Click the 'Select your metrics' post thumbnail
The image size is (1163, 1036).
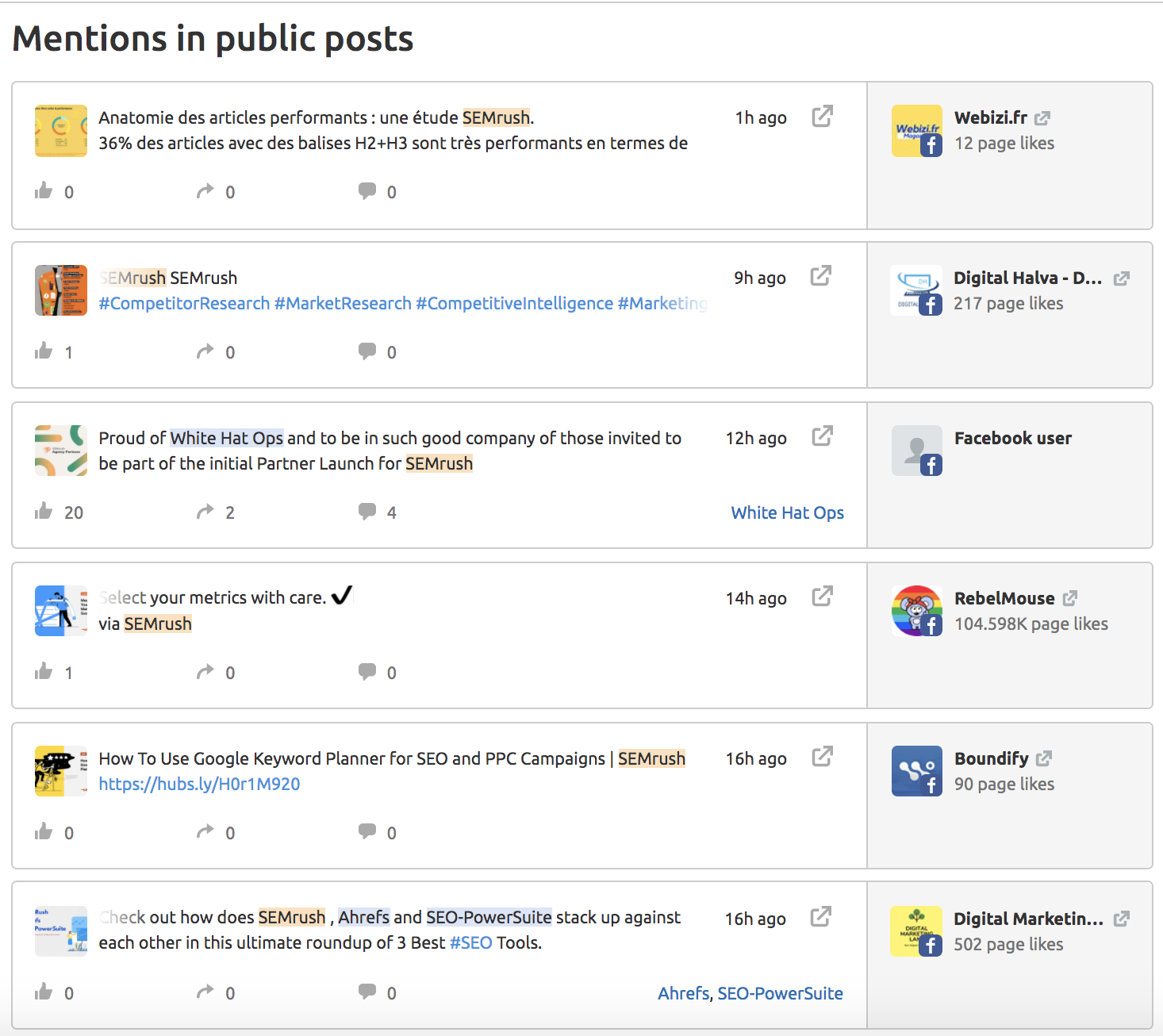pos(61,611)
